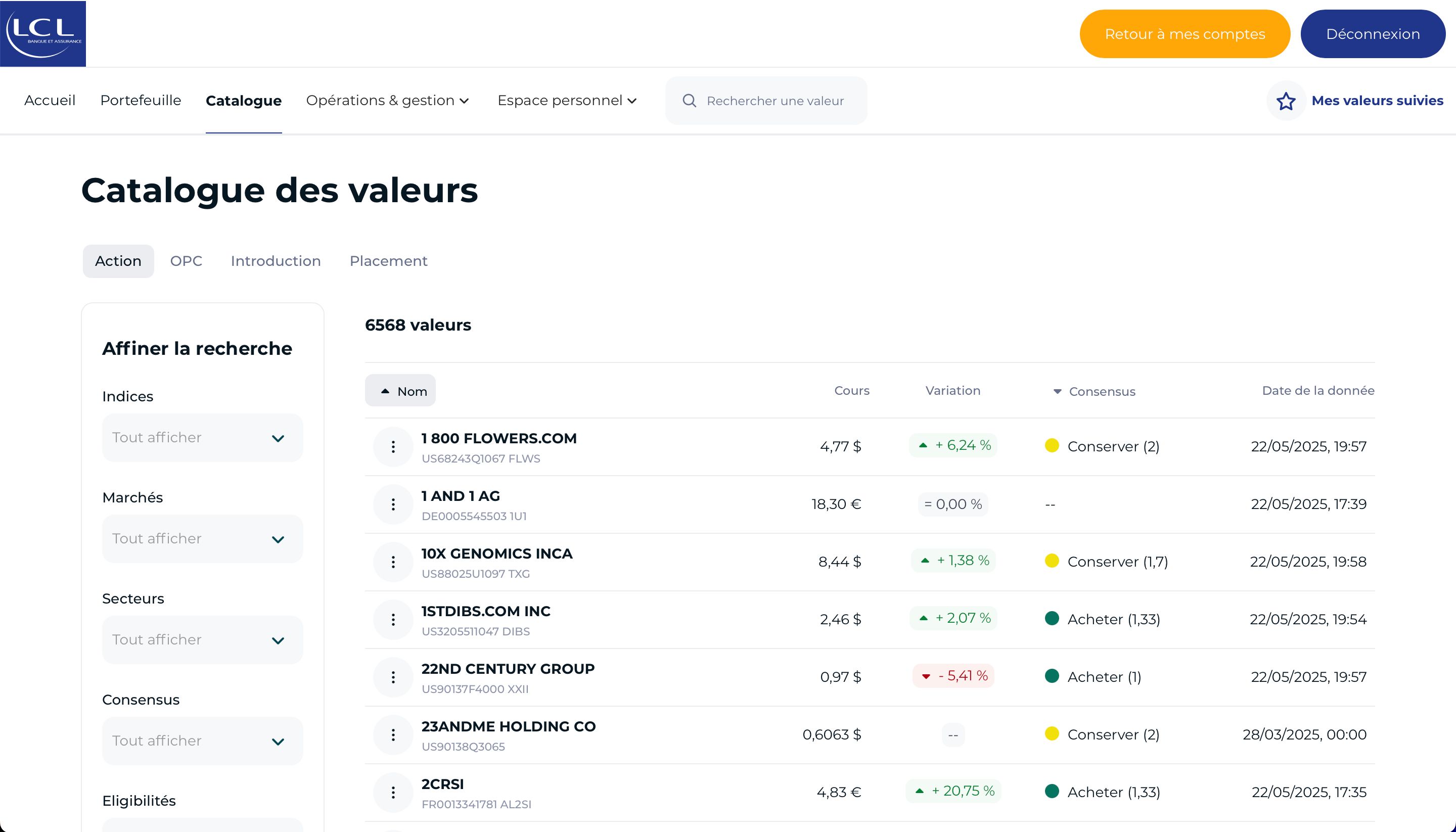This screenshot has height=832, width=1456.
Task: Click green consensus dot for 1STDIBS.COM INC
Action: pyautogui.click(x=1052, y=618)
